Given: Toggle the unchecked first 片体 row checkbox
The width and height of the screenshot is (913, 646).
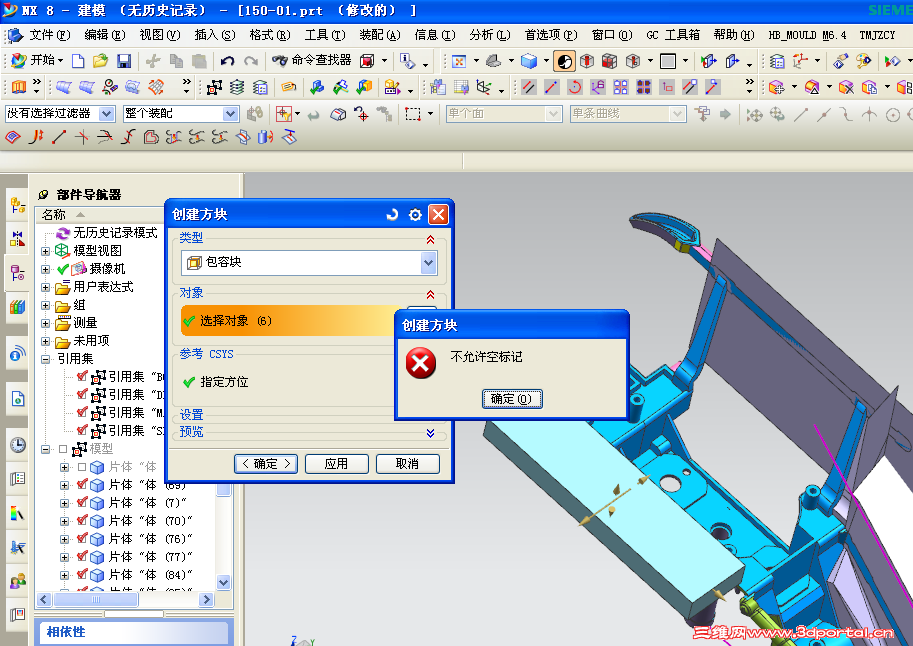Looking at the screenshot, I should coord(82,467).
